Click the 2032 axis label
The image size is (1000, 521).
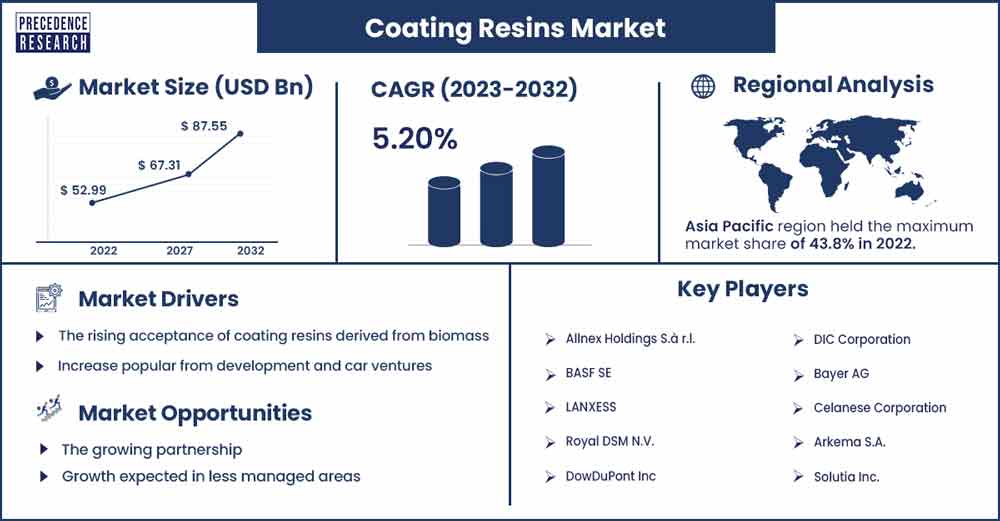[251, 251]
